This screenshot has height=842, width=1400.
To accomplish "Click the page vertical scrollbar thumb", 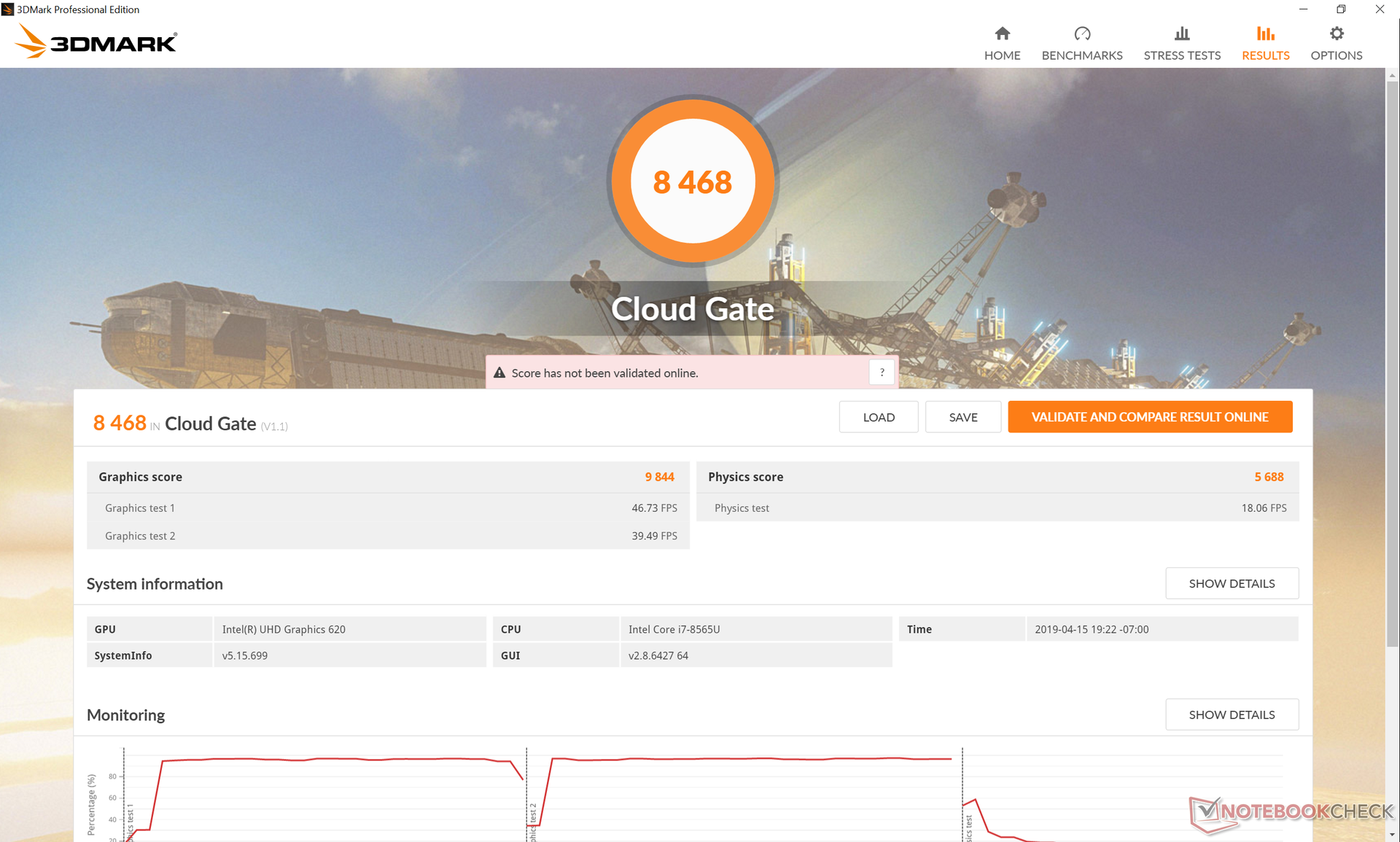I will [1392, 365].
